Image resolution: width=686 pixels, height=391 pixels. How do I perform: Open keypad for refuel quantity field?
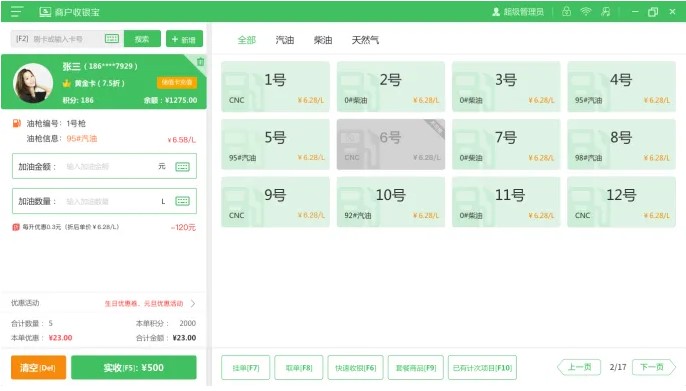coord(182,201)
